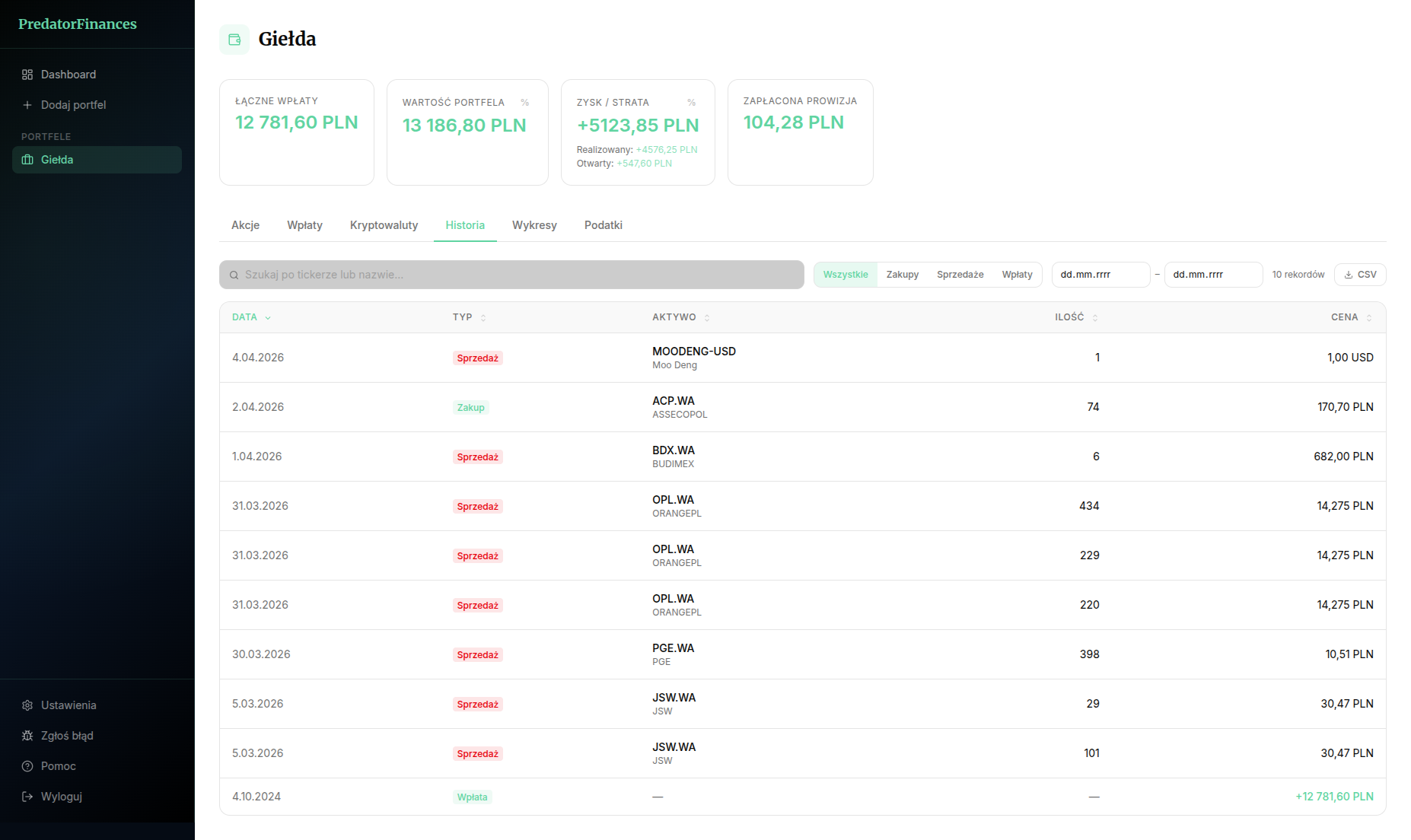Select the briefcase icon beside Giełda portfolio

pos(27,160)
